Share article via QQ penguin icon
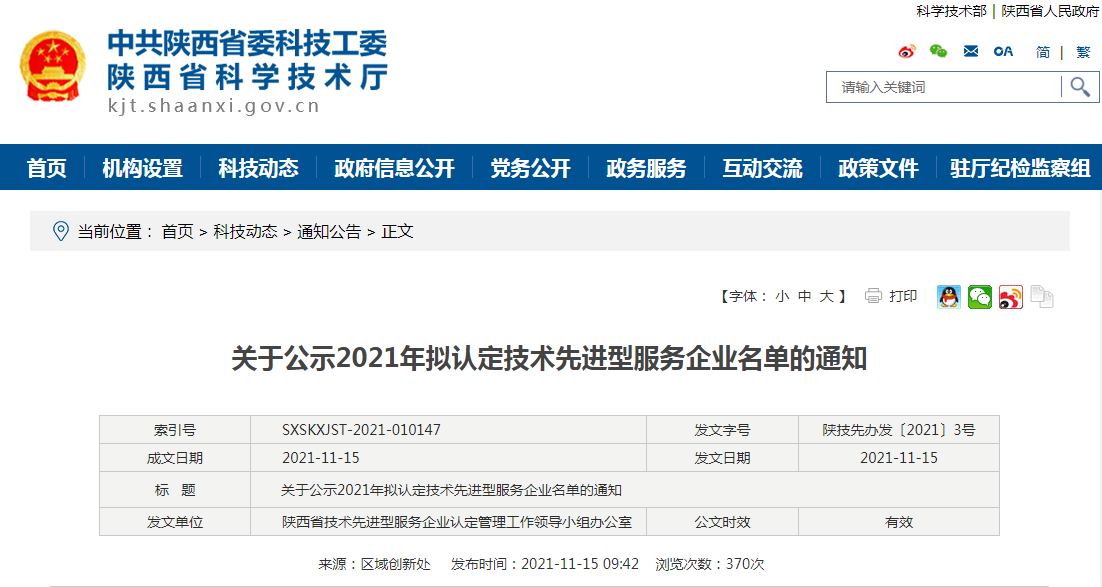The width and height of the screenshot is (1102, 587). [949, 296]
